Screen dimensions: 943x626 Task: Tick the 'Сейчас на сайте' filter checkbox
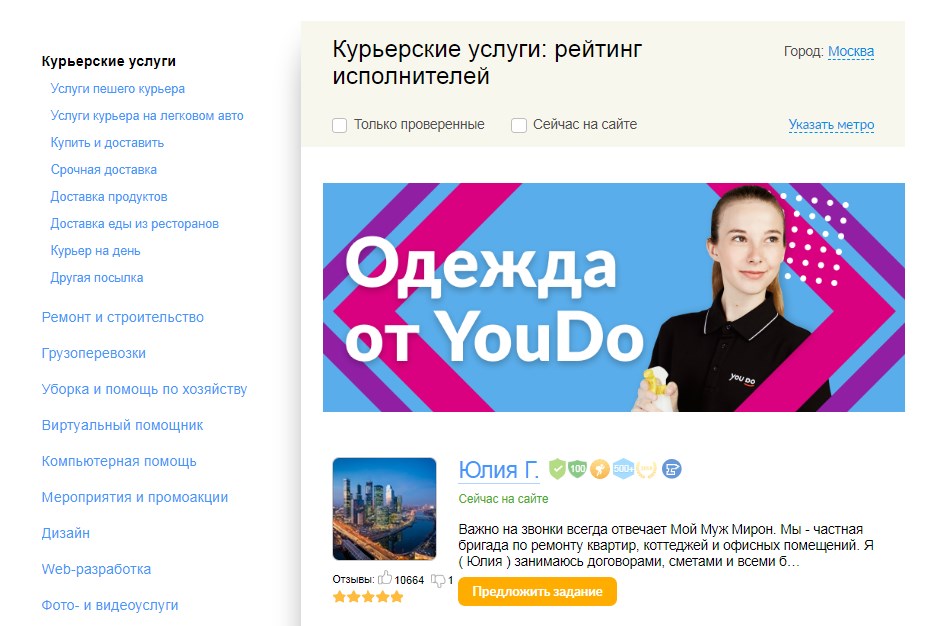coord(518,125)
